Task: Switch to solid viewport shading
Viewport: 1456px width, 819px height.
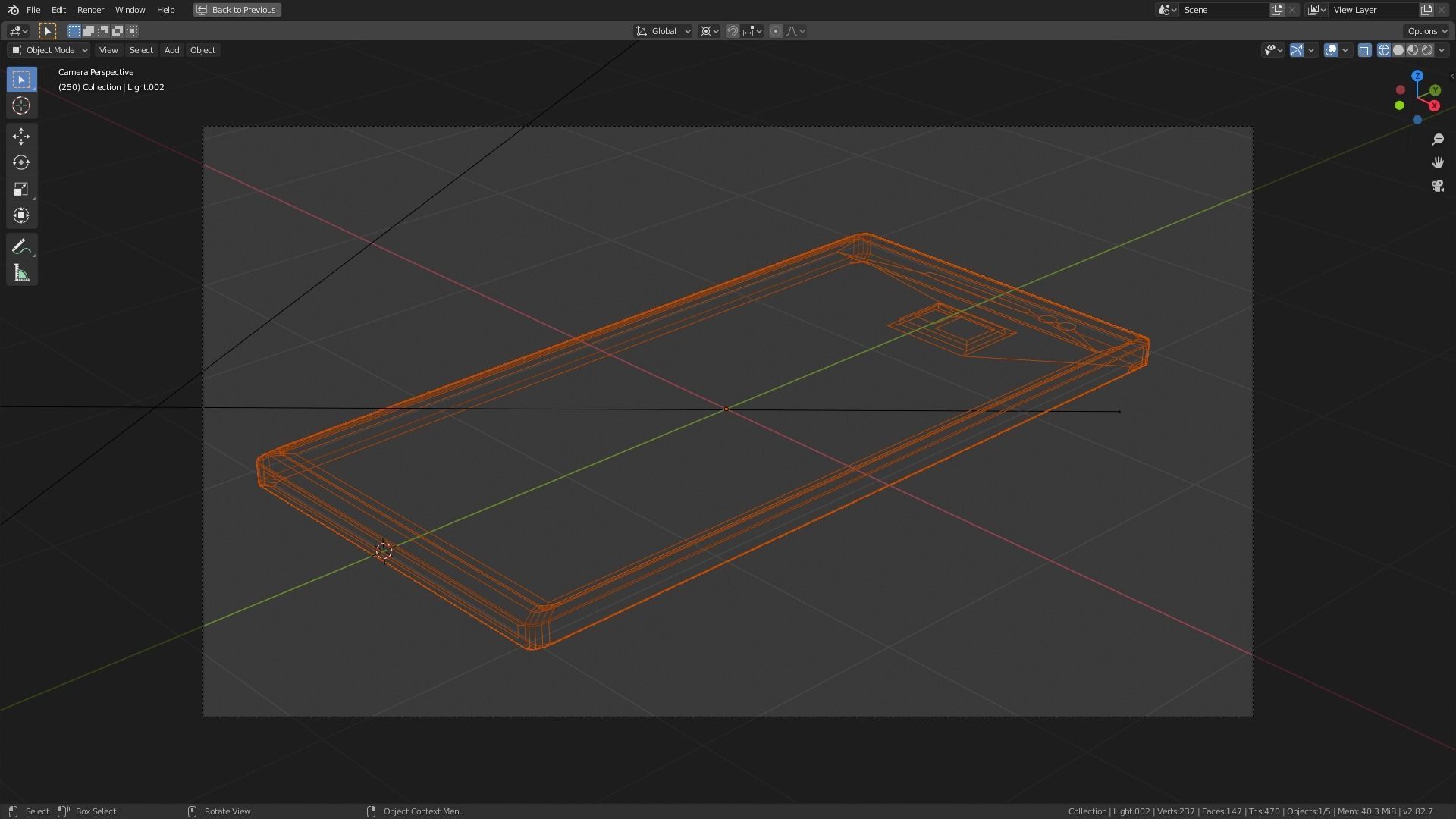Action: 1398,50
